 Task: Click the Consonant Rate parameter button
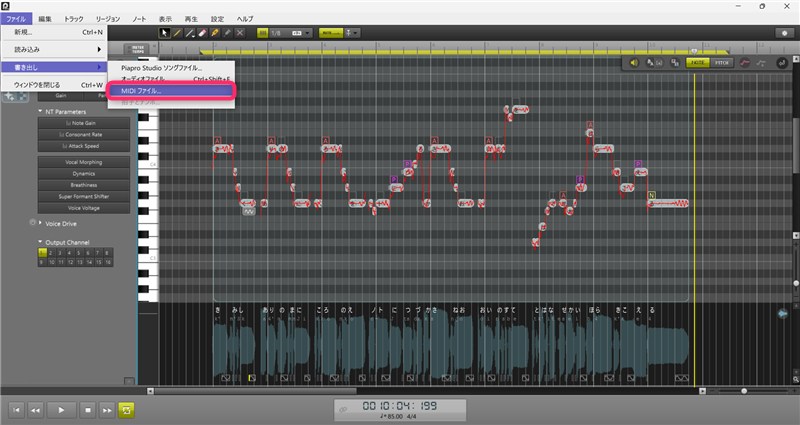pyautogui.click(x=84, y=134)
